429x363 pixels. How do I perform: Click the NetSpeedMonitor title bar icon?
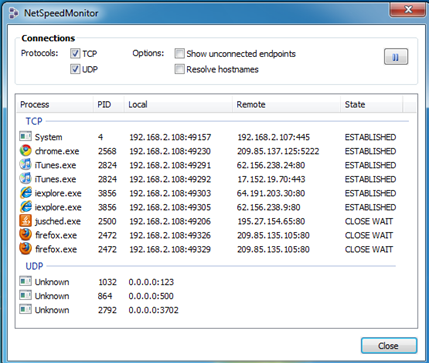click(x=14, y=13)
